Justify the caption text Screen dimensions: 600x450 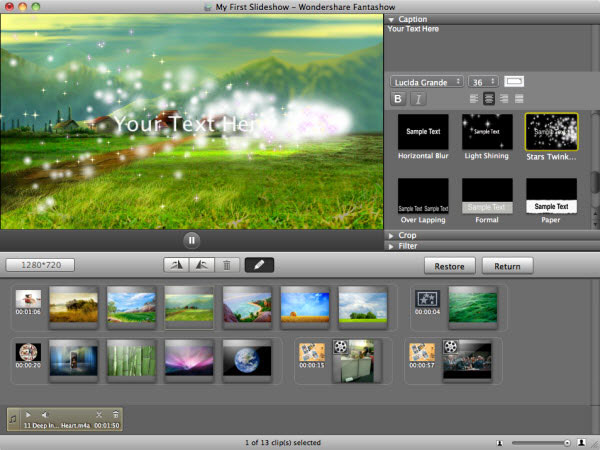[519, 99]
